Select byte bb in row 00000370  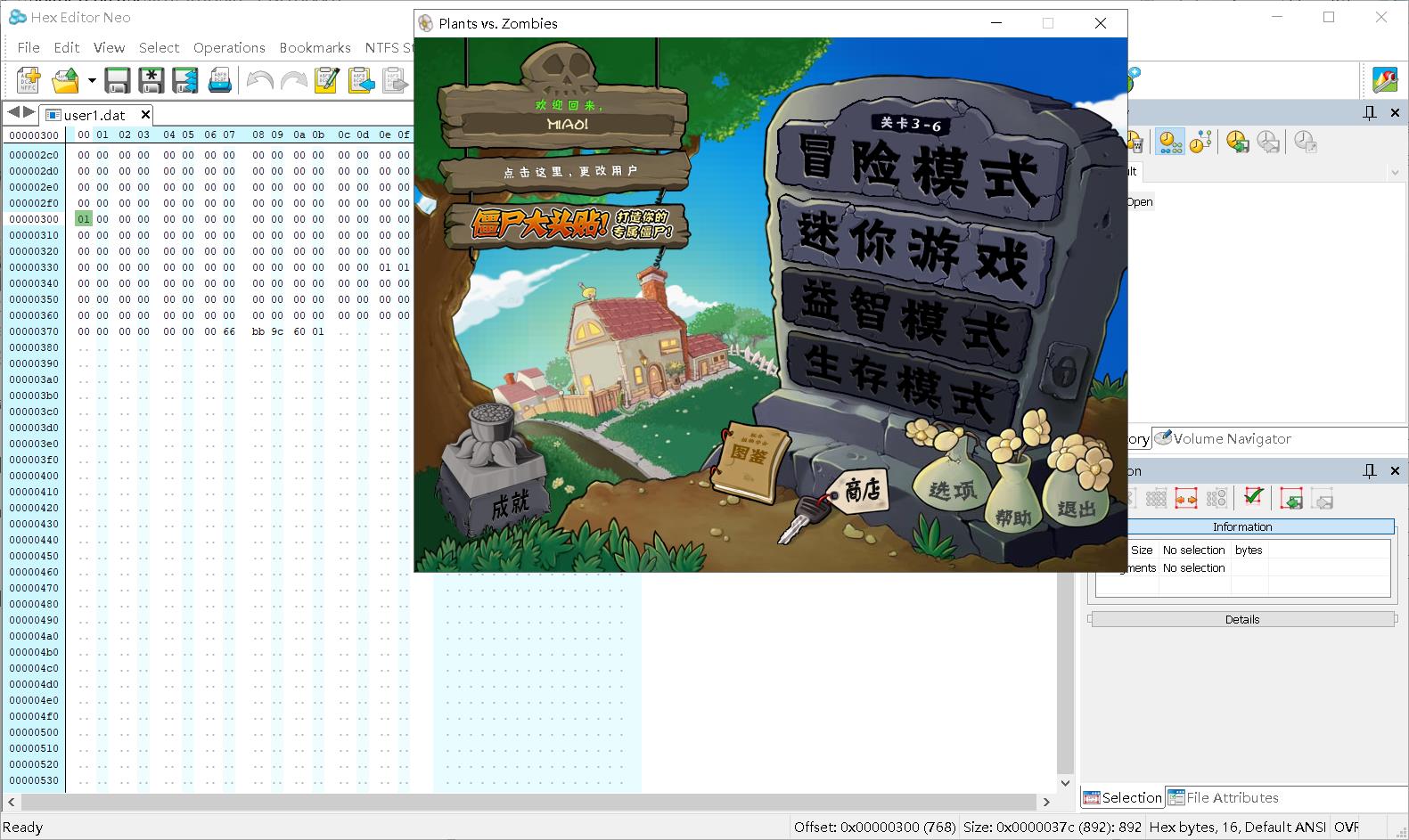[258, 331]
